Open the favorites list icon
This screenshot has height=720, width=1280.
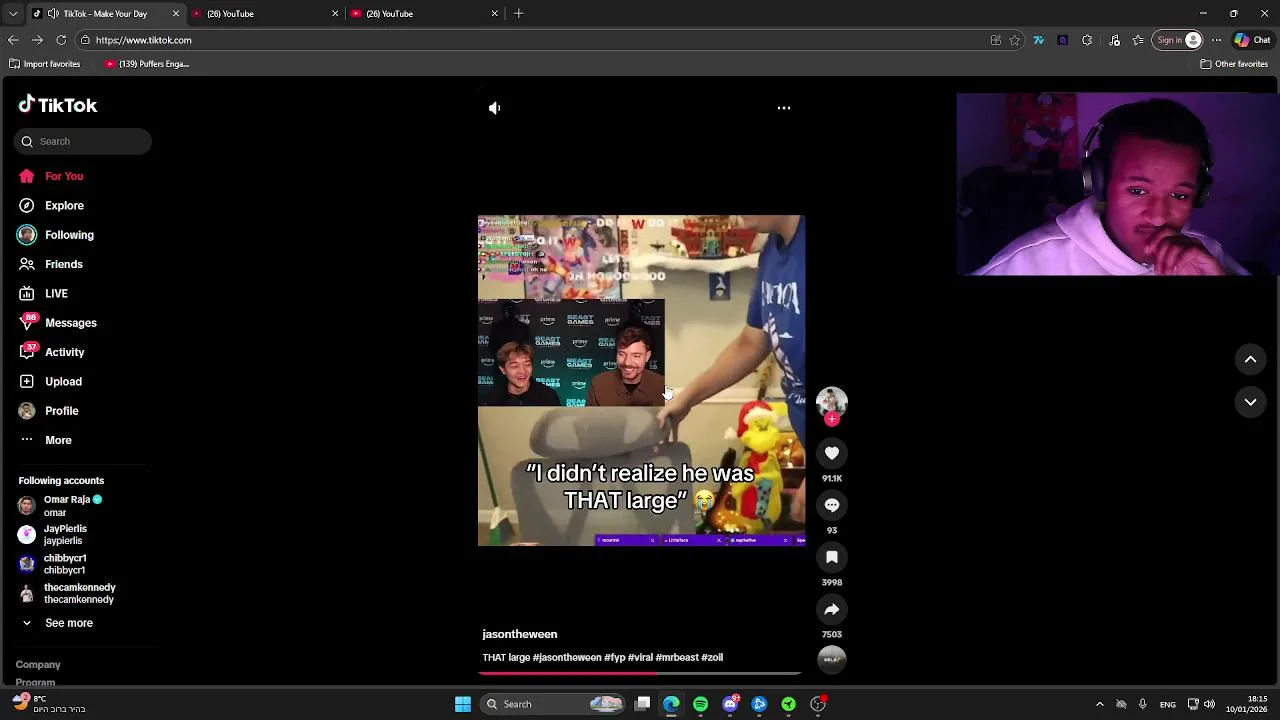1138,40
